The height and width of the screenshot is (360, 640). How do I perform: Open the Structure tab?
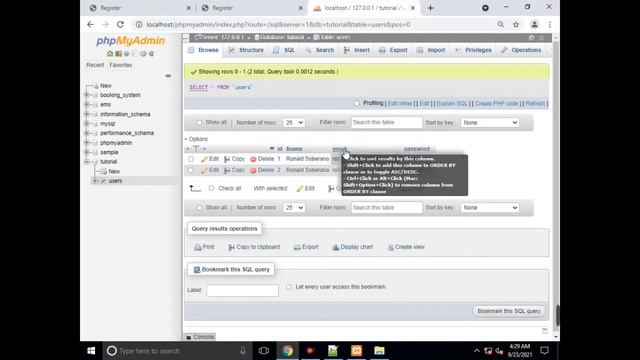[247, 50]
